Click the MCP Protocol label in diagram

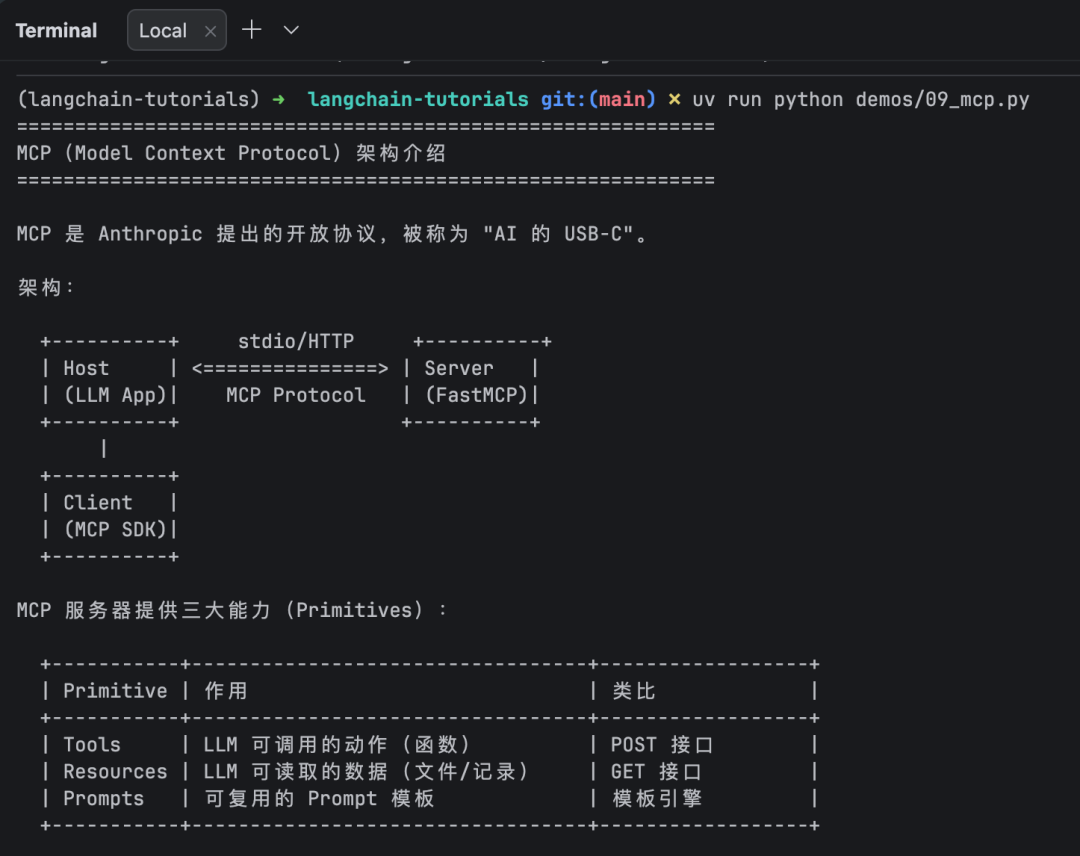(296, 395)
